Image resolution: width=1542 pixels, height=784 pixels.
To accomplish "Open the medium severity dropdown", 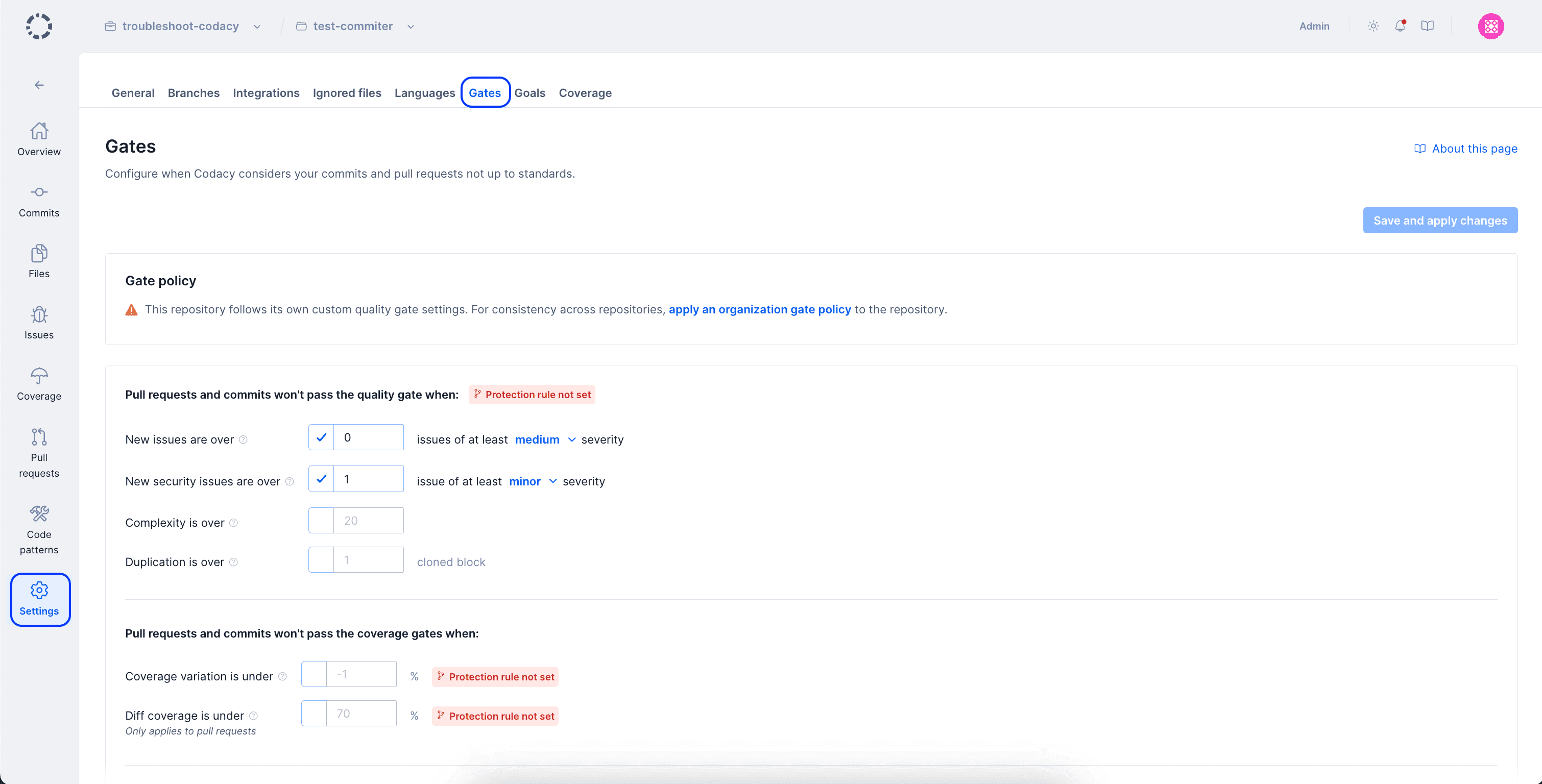I will (545, 440).
